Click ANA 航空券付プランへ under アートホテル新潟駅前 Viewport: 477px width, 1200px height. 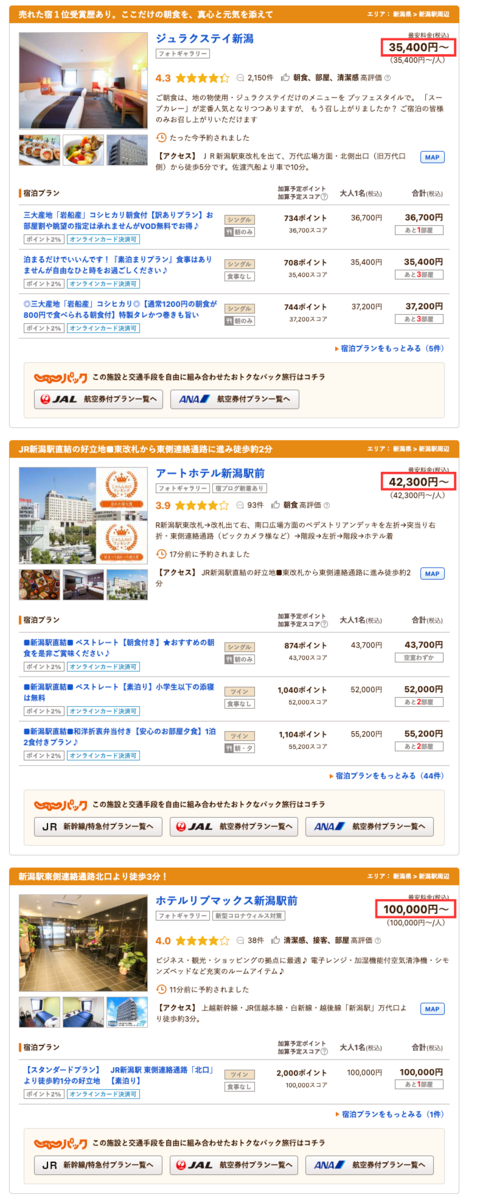coord(371,826)
